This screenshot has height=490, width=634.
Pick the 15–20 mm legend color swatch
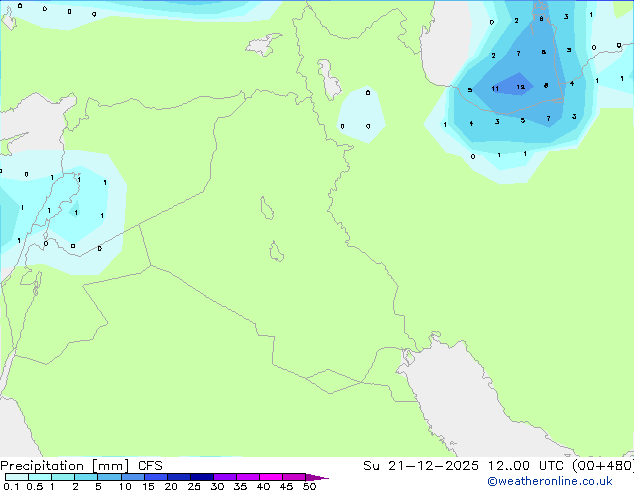tap(155, 477)
